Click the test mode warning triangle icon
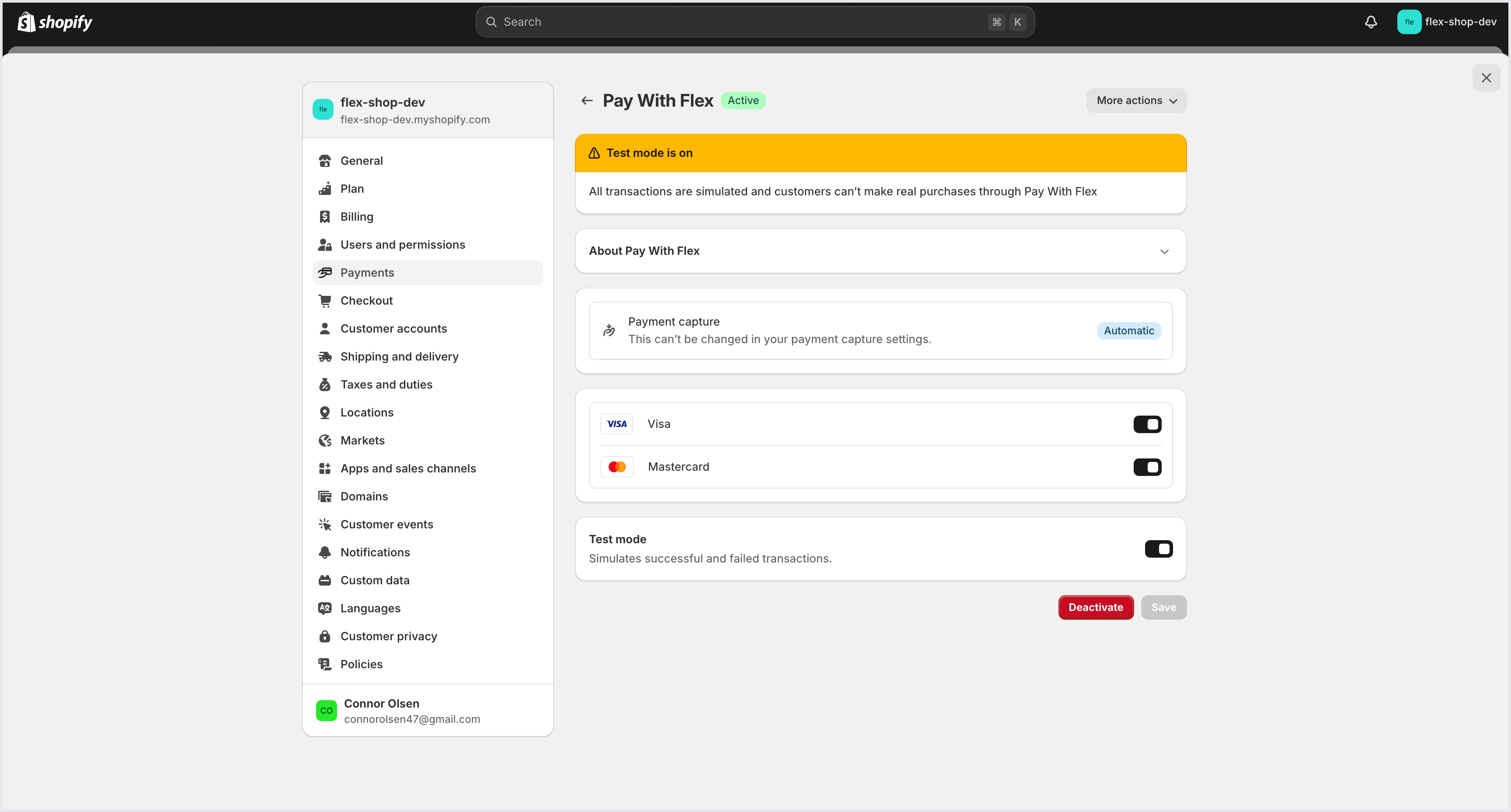The image size is (1511, 812). click(x=594, y=153)
